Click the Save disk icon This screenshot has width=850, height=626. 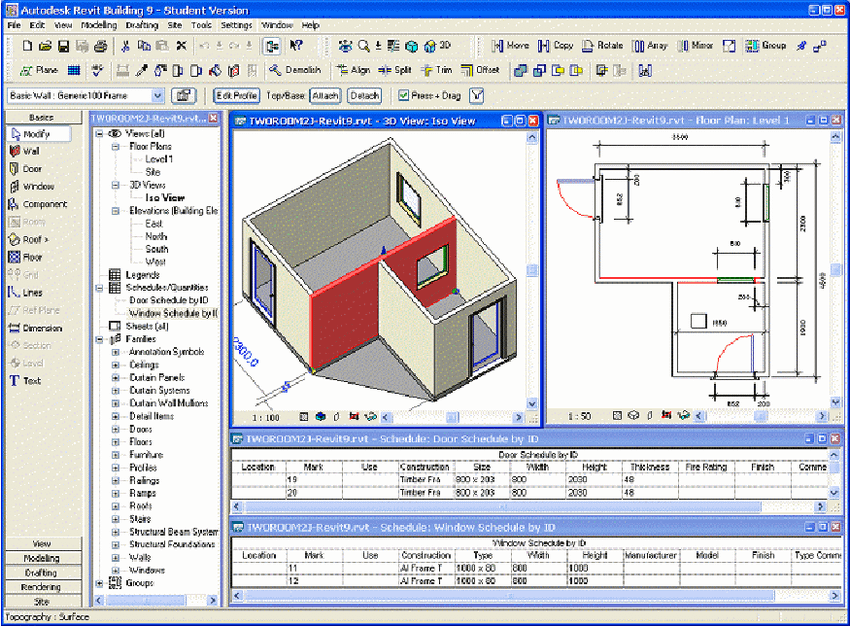(x=63, y=46)
